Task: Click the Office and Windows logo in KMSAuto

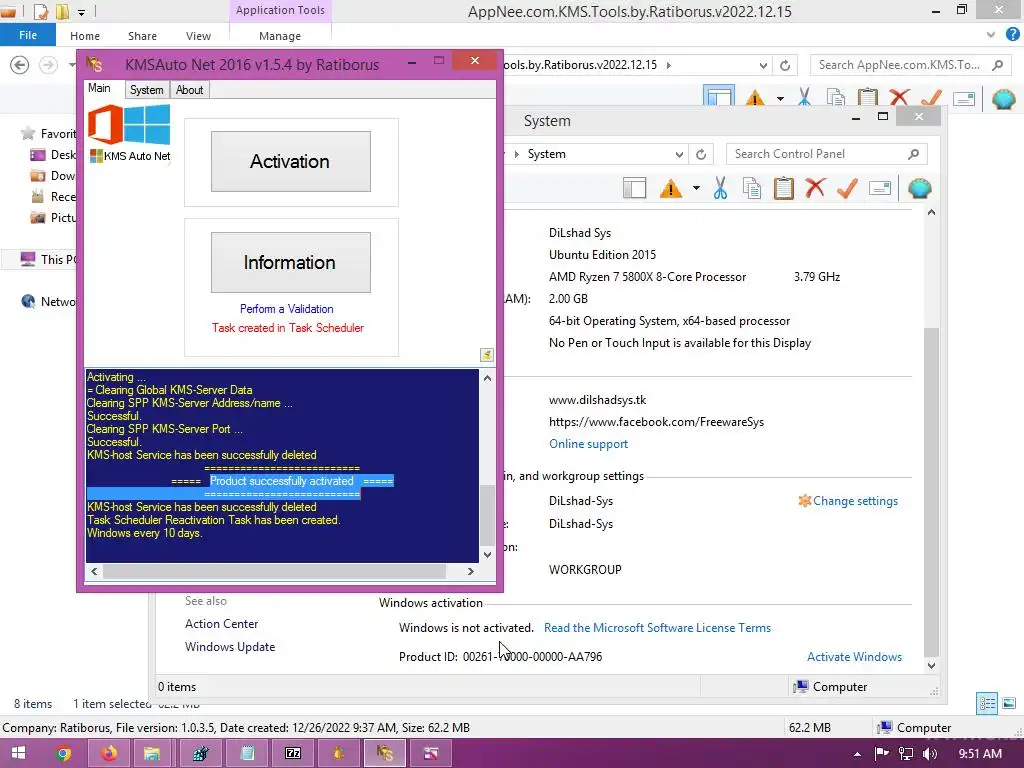Action: point(129,124)
